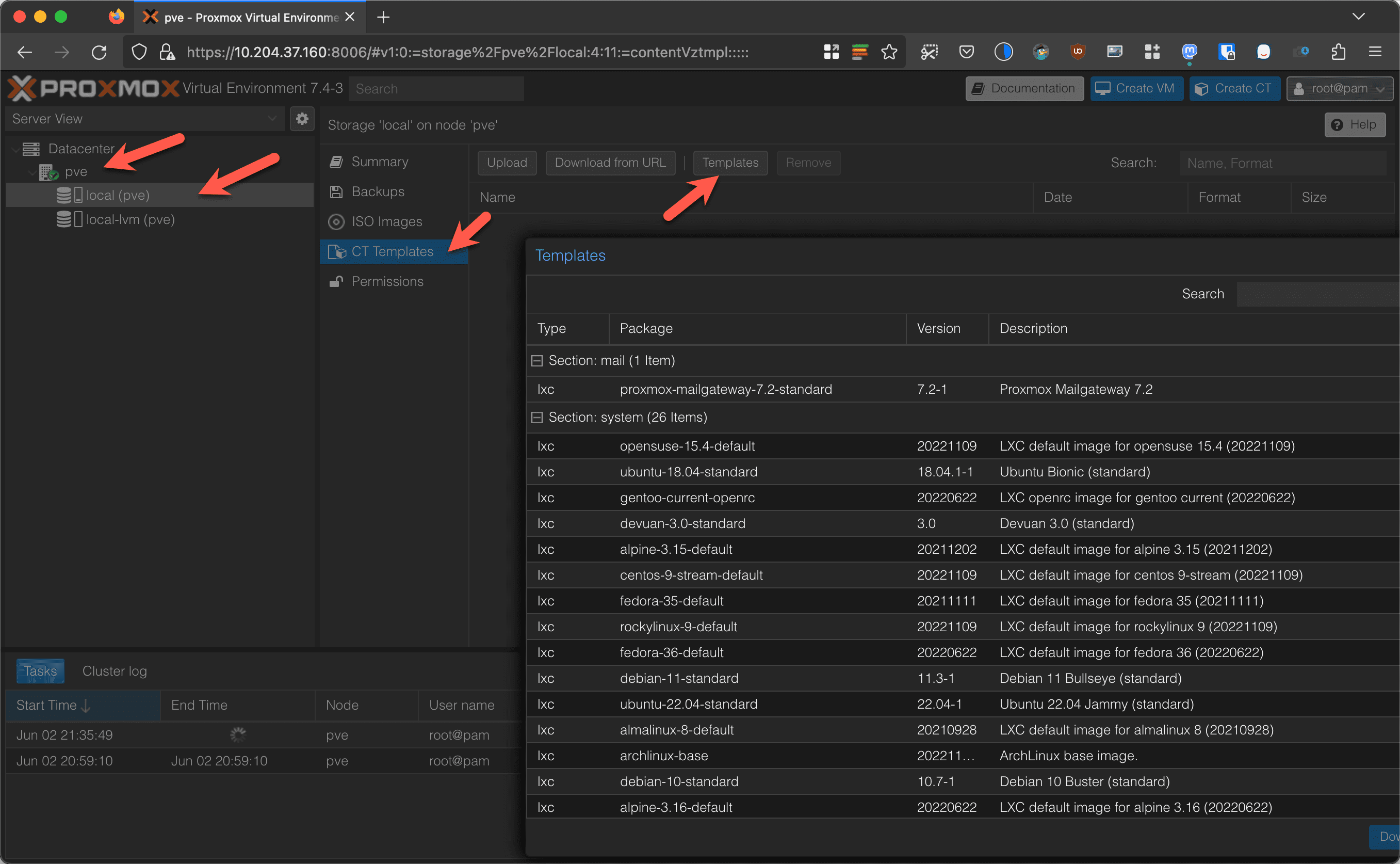Image resolution: width=1400 pixels, height=864 pixels.
Task: Open the list all tabs chevron
Action: 1358,17
